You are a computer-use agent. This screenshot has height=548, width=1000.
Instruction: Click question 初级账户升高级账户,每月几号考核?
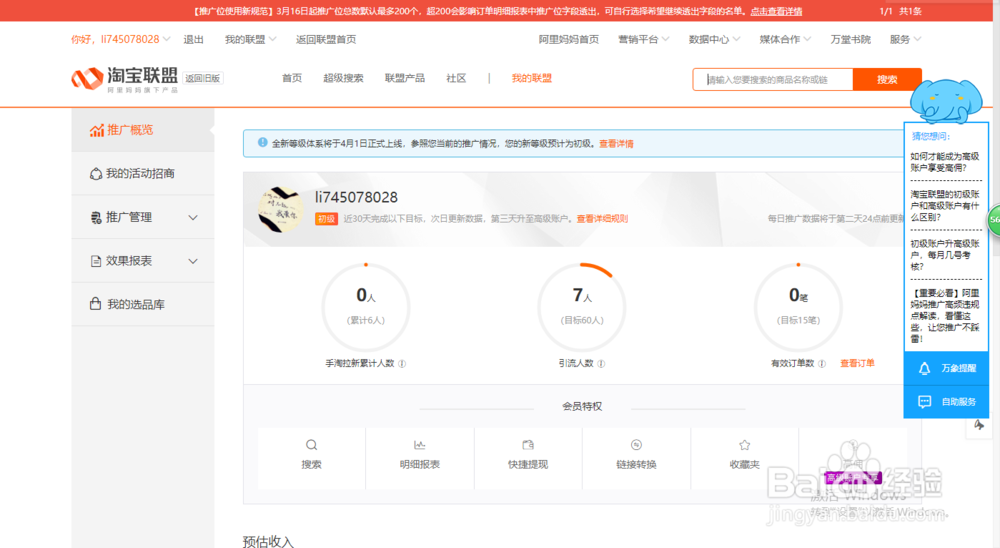coord(945,255)
